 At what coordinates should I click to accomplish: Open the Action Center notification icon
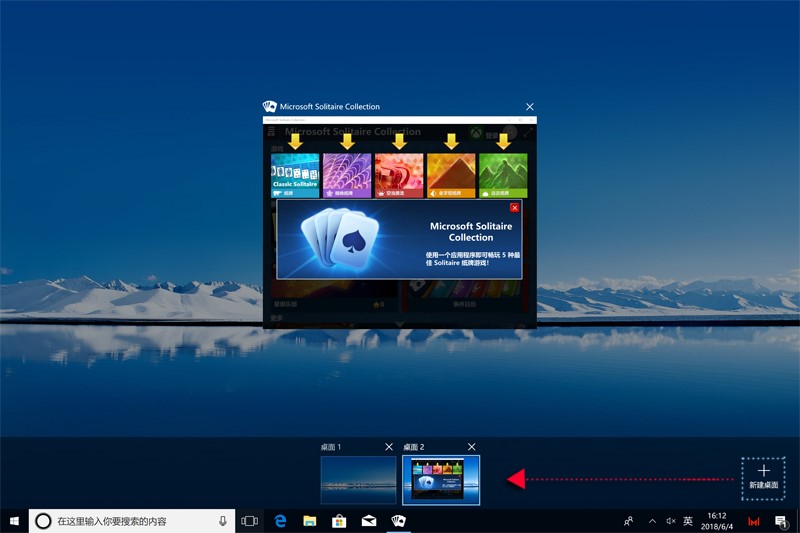point(781,521)
